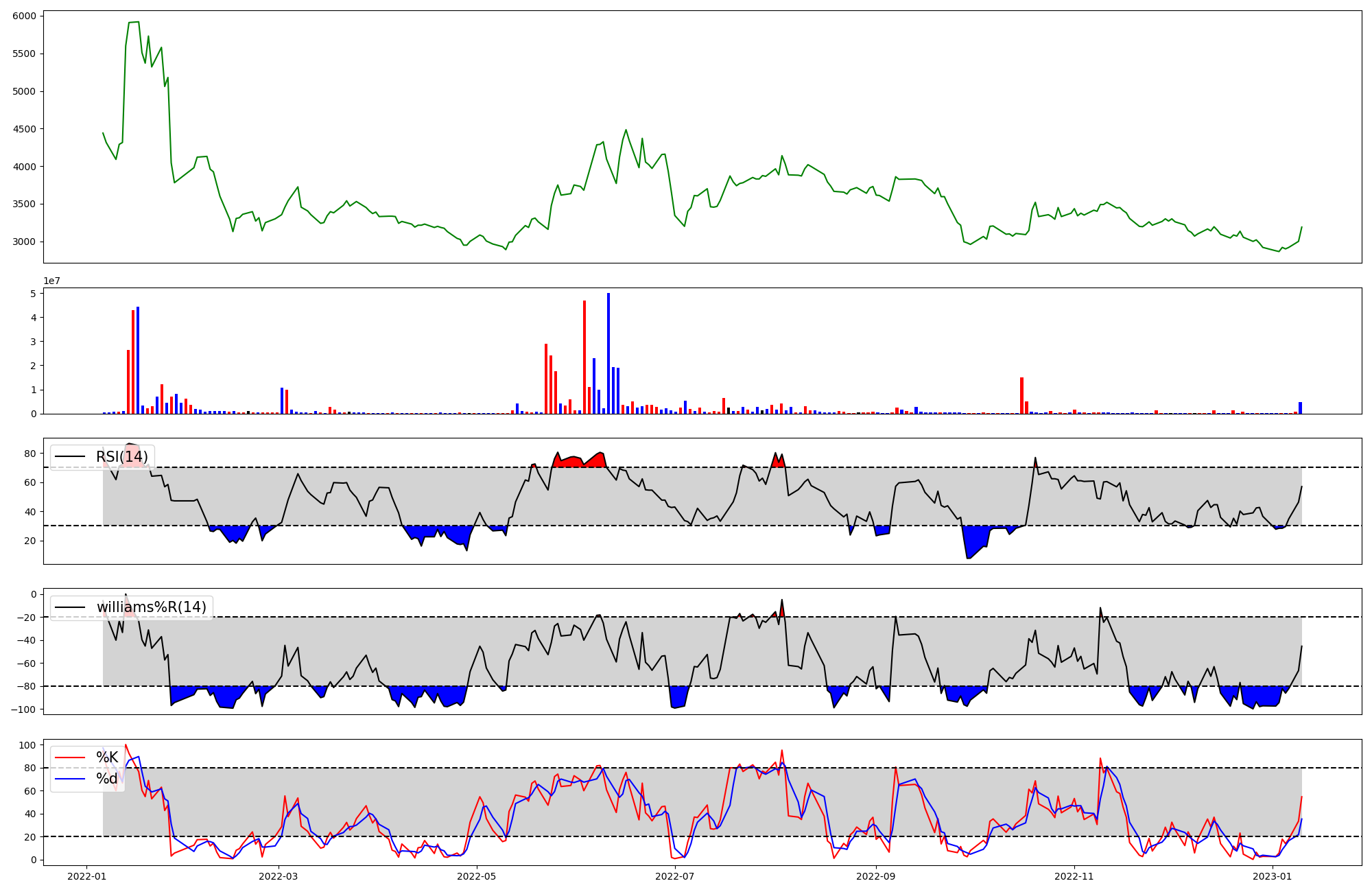Click the %d legend entry
1372x892 pixels.
pyautogui.click(x=107, y=779)
